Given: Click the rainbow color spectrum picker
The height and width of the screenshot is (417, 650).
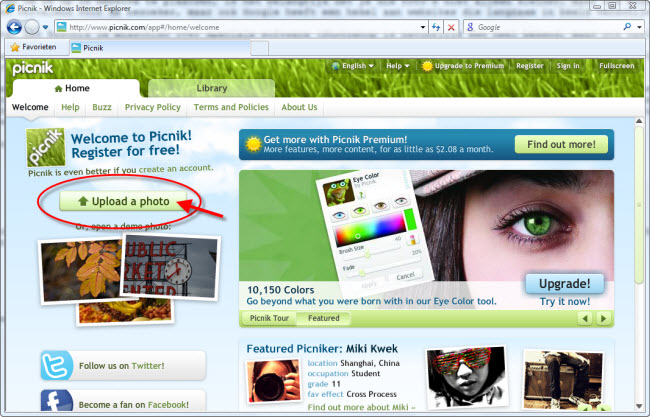Looking at the screenshot, I should (370, 229).
